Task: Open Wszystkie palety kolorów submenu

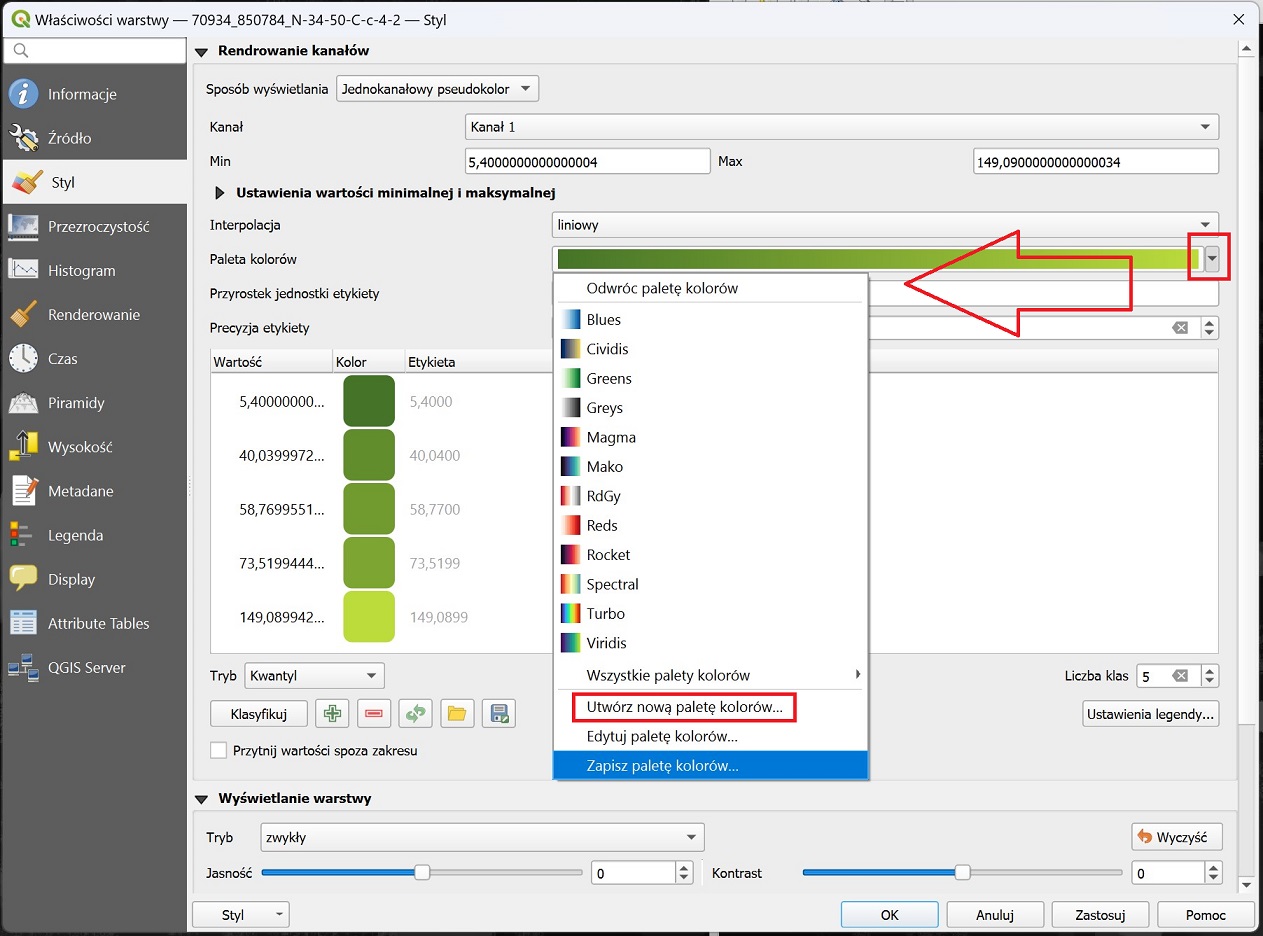Action: [710, 675]
